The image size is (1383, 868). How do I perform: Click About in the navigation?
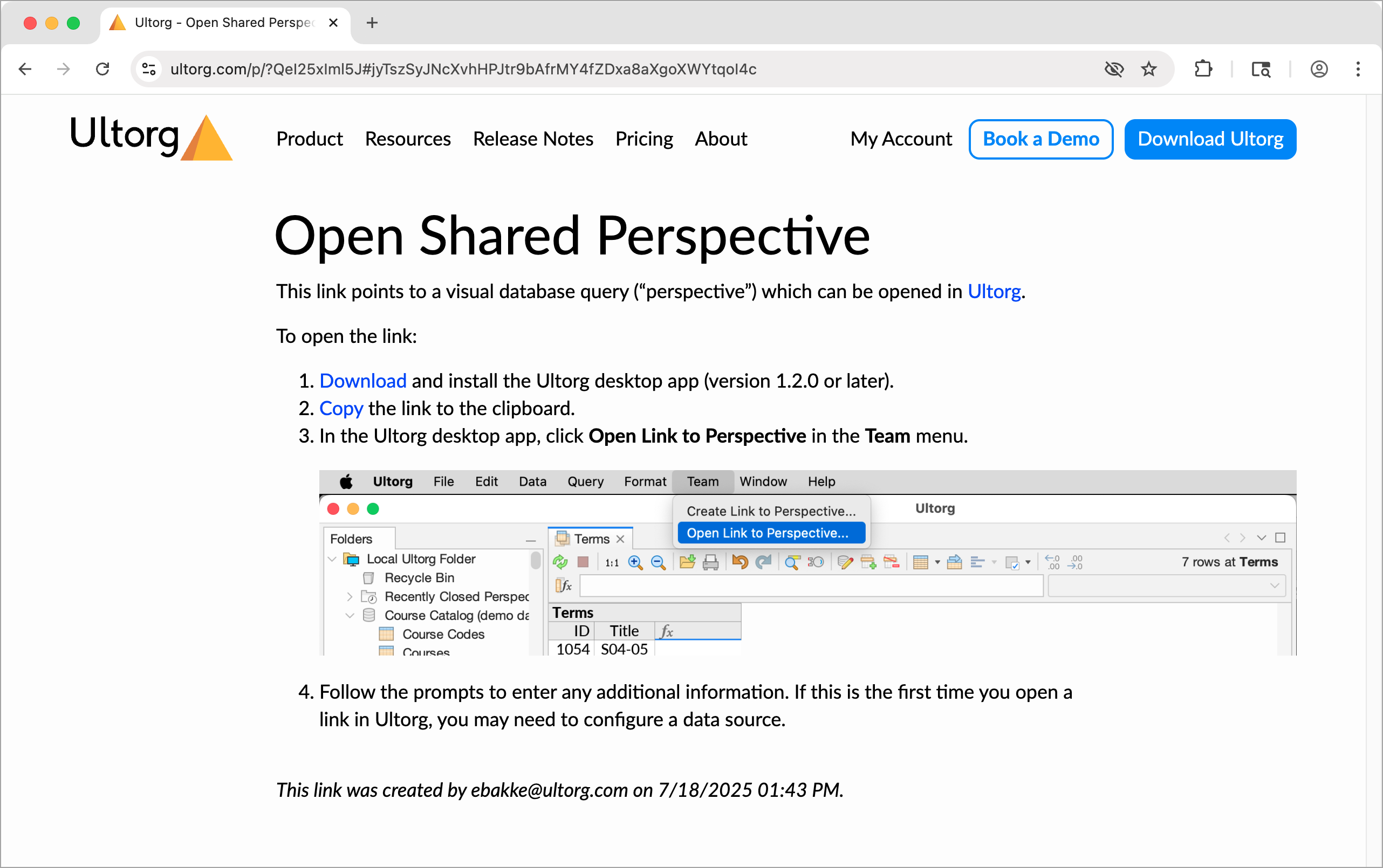(x=721, y=139)
